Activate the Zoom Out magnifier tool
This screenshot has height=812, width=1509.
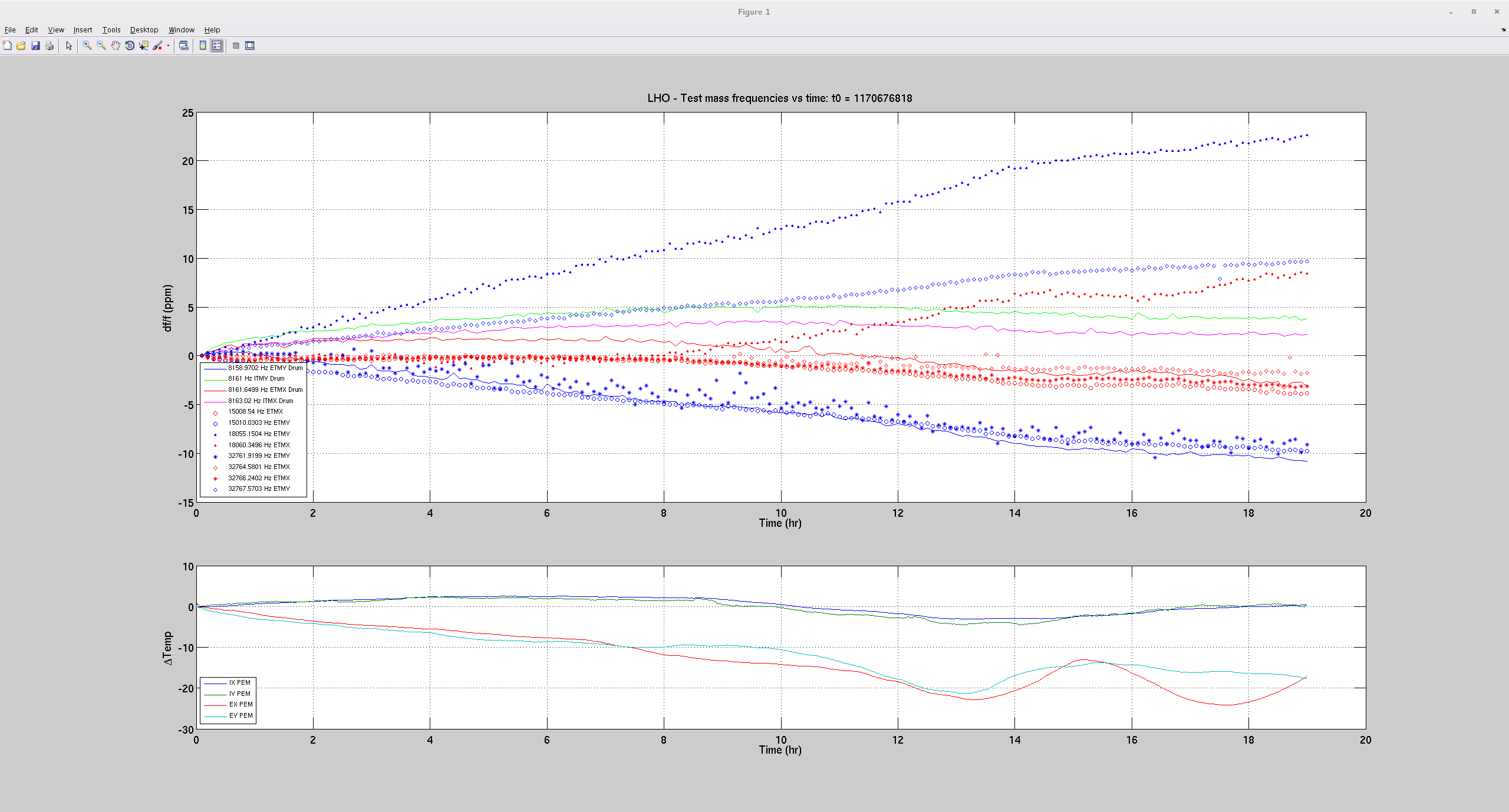click(101, 45)
